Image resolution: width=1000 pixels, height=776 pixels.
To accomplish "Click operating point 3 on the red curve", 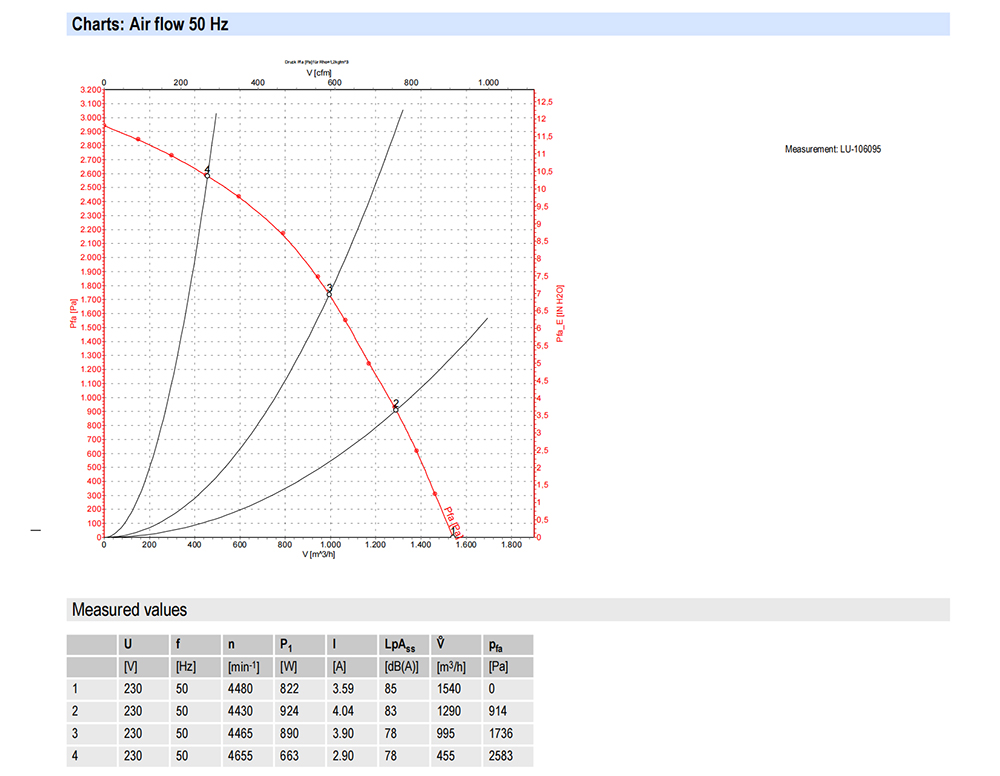I will point(329,294).
